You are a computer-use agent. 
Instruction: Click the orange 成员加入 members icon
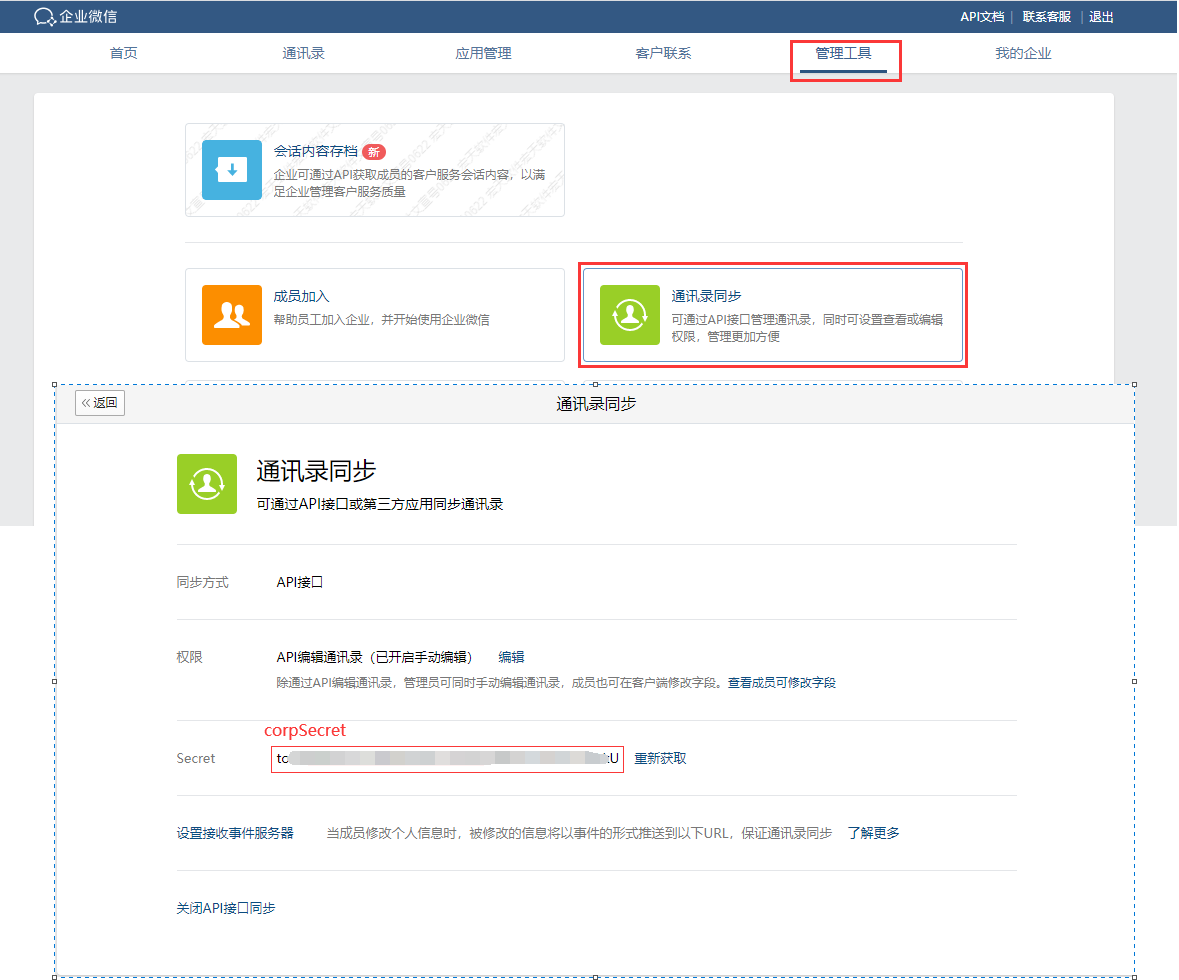(232, 315)
